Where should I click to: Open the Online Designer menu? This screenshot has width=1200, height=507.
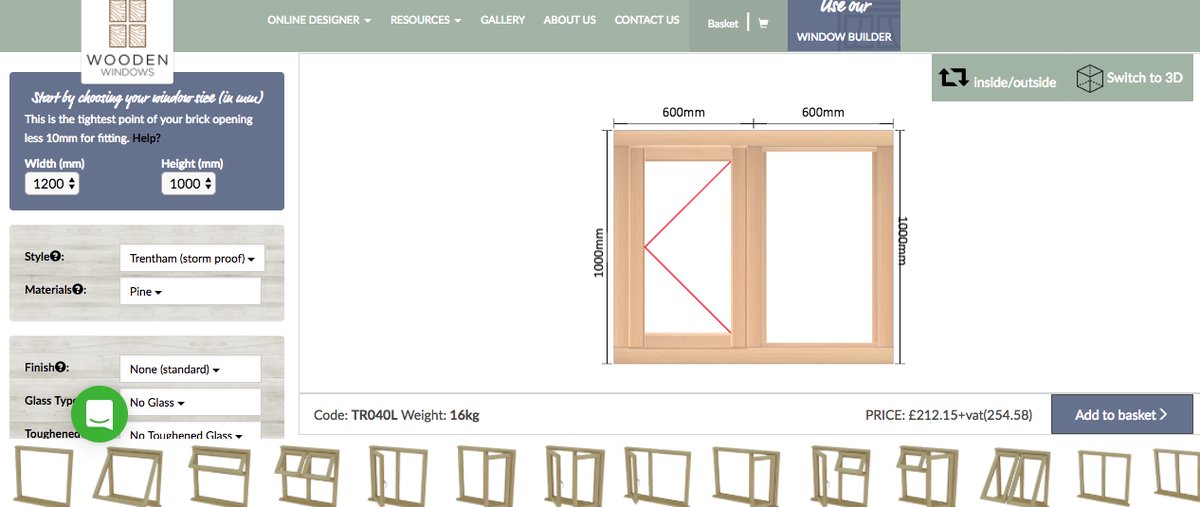319,20
